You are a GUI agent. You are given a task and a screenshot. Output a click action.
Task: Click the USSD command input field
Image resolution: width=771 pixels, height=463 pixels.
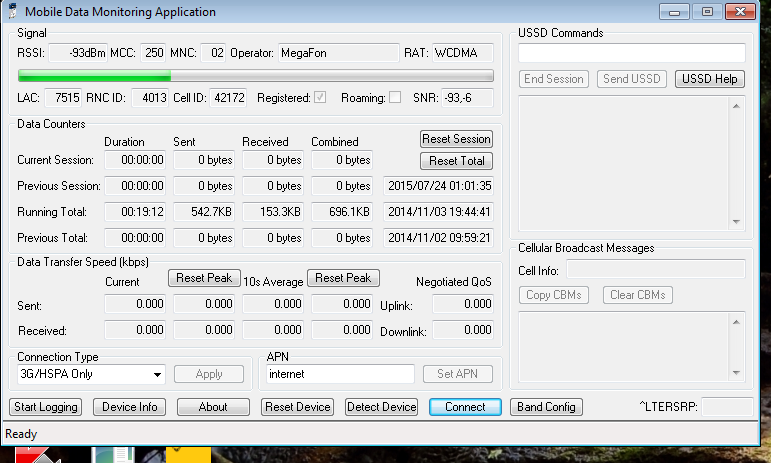point(632,53)
